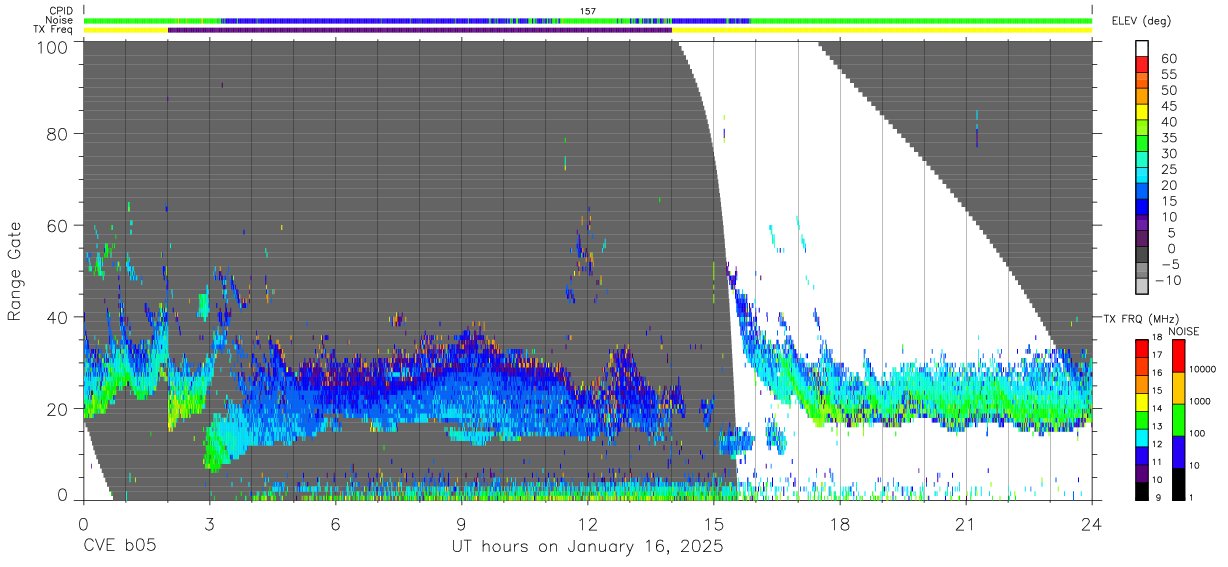
Task: Click the Noise row label at top
Action: (60, 20)
